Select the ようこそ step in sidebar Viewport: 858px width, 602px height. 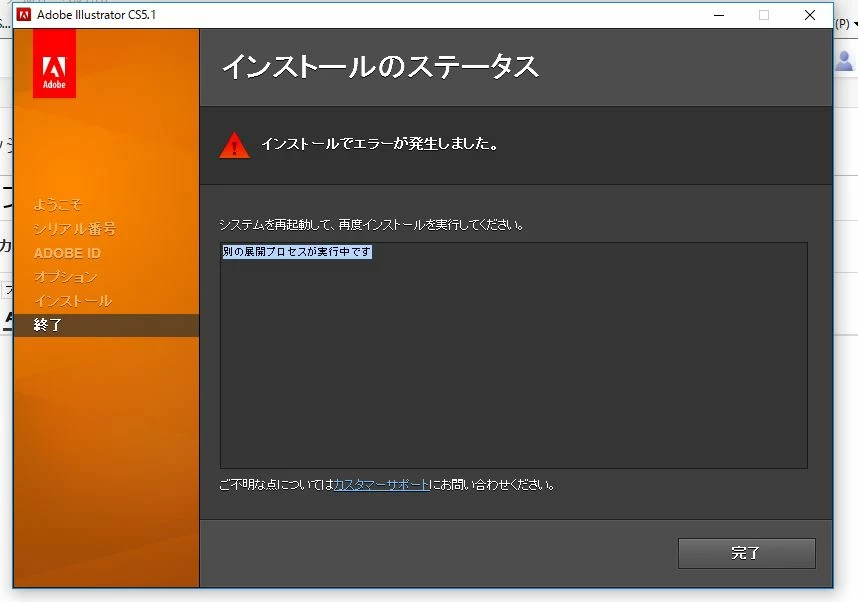(x=57, y=204)
